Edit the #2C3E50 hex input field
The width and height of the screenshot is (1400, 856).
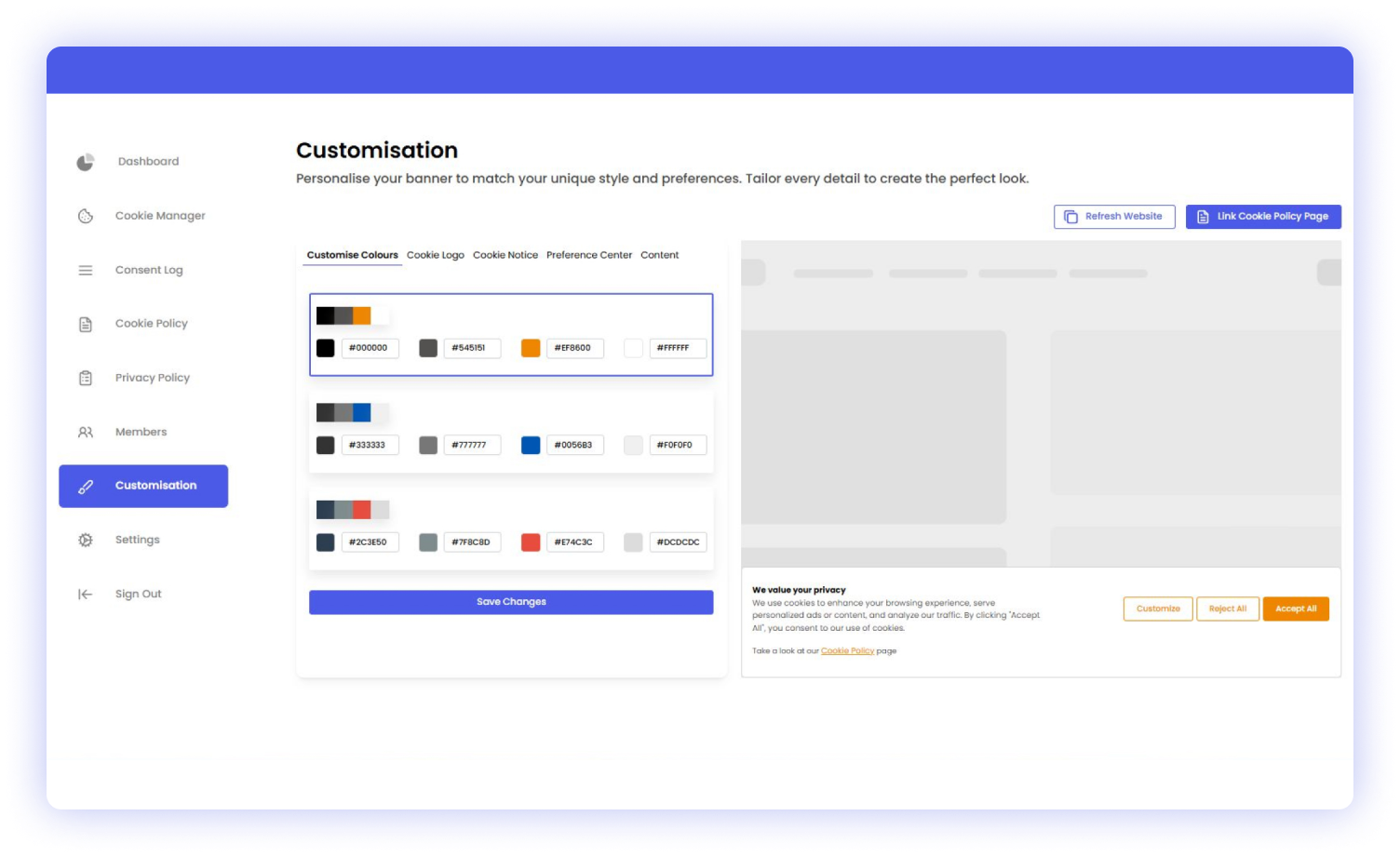[370, 542]
